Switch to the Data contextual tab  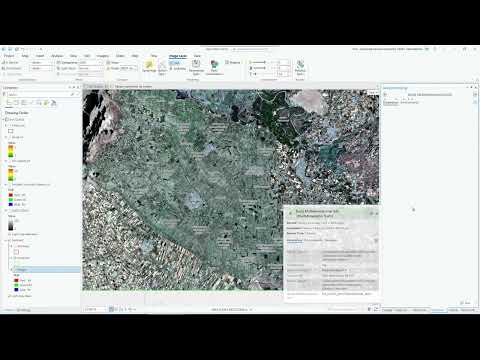(197, 56)
